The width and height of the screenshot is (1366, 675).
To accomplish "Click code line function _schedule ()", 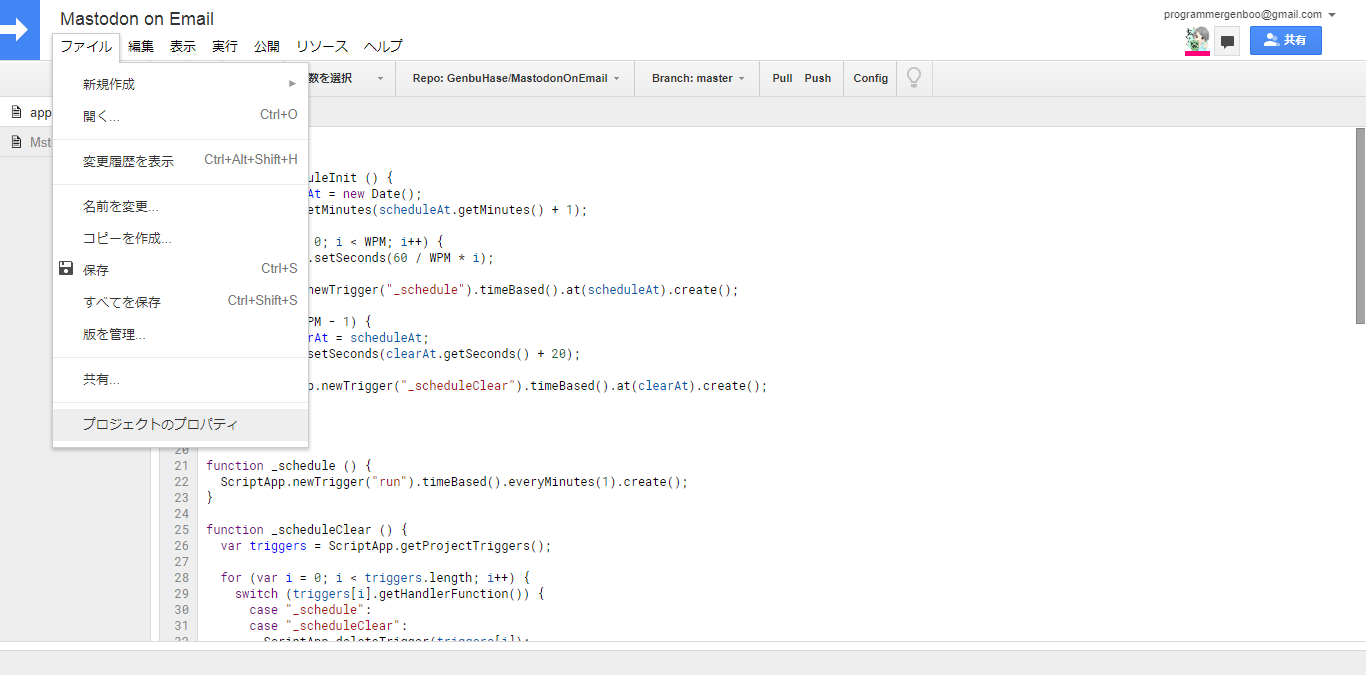I will point(289,466).
